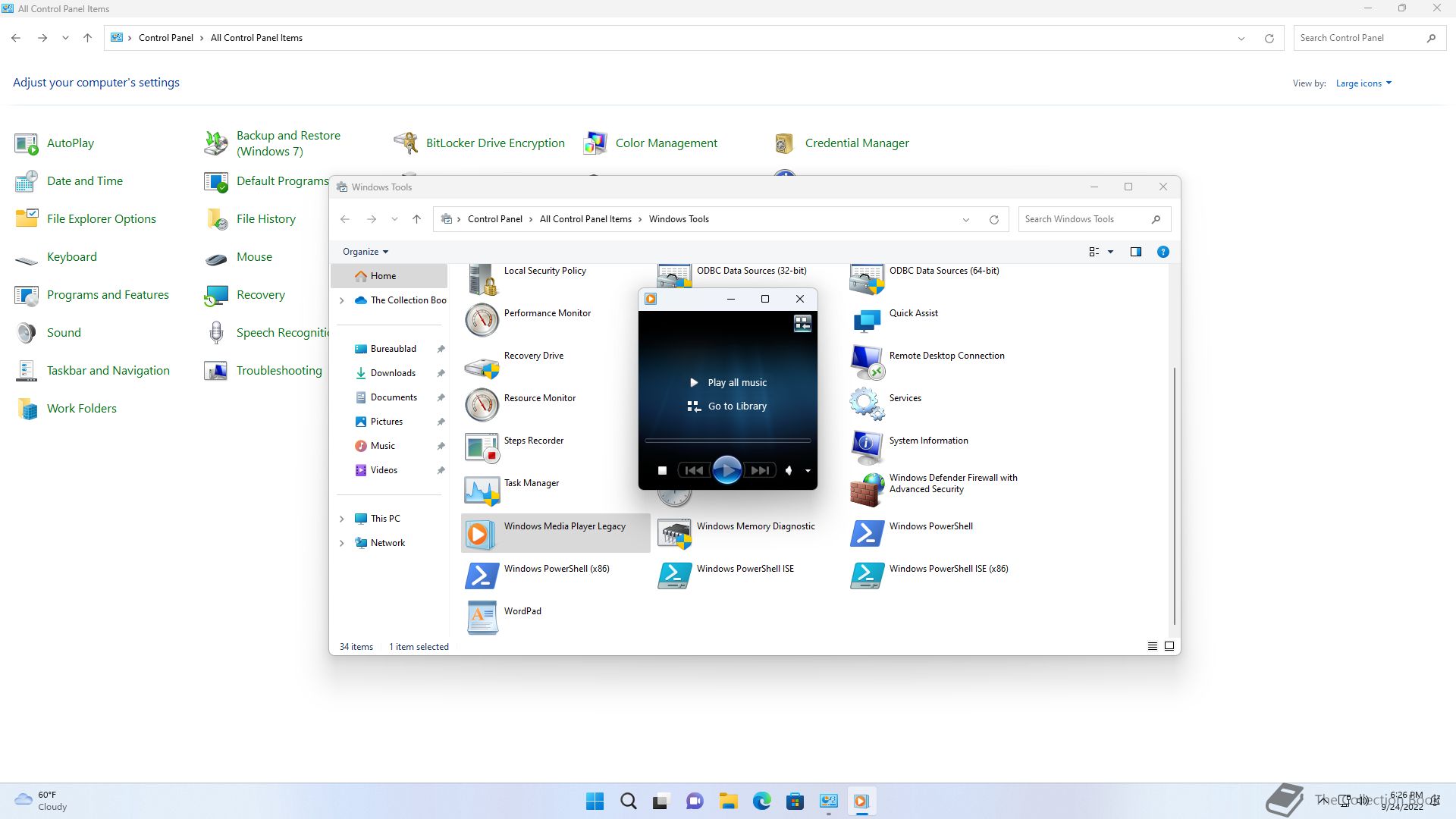Open Windows PowerShell (x86)
This screenshot has height=819, width=1456.
[x=538, y=576]
